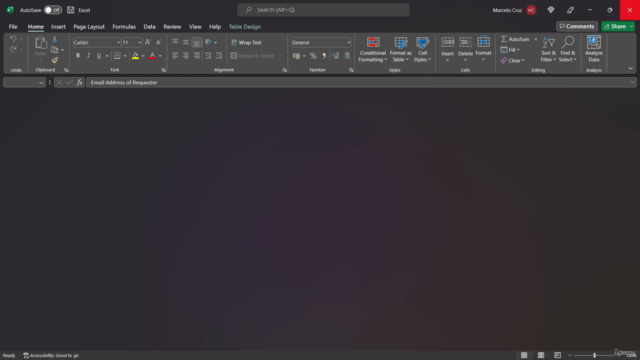Click the AutoSum button
Screen dimensions: 640x360
(x=515, y=39)
